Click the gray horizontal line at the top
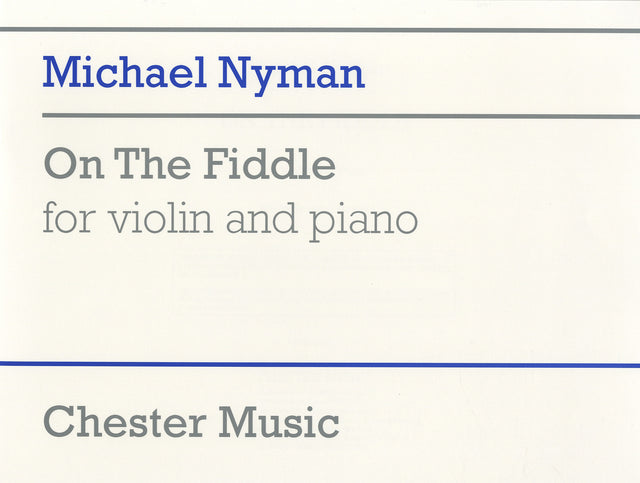This screenshot has width=640, height=483. [x=320, y=30]
